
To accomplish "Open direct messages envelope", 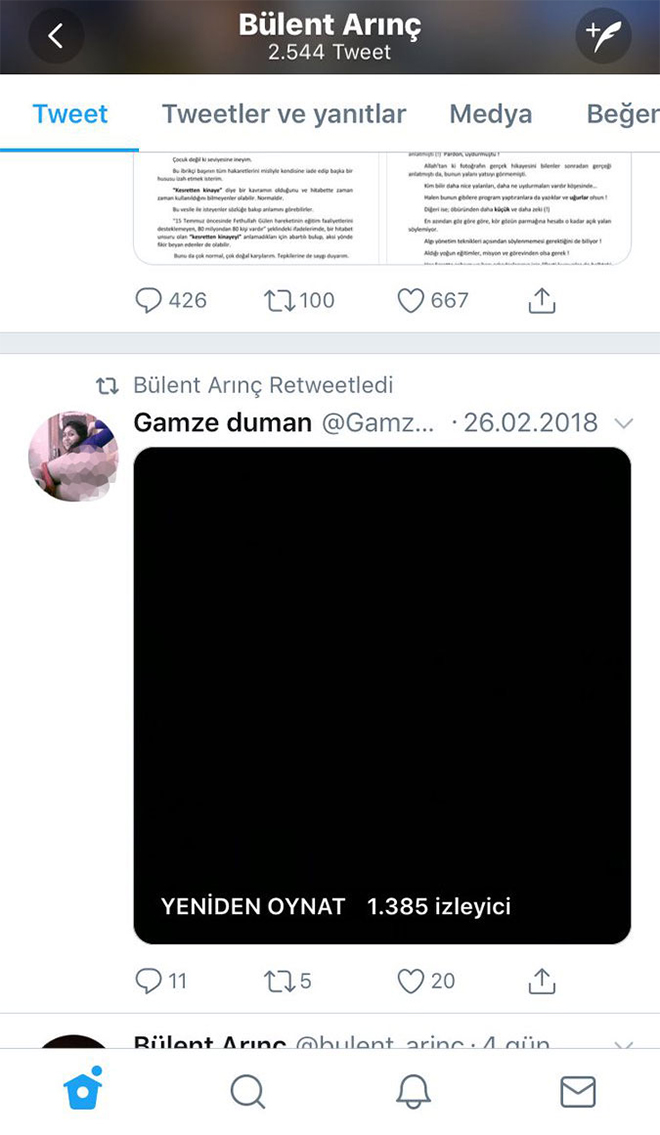I will (577, 1092).
